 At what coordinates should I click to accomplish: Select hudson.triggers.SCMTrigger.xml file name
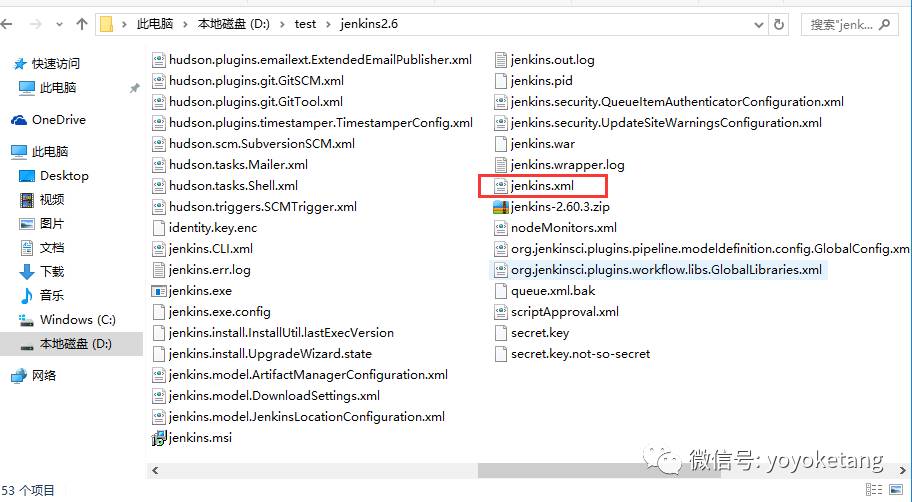[263, 207]
